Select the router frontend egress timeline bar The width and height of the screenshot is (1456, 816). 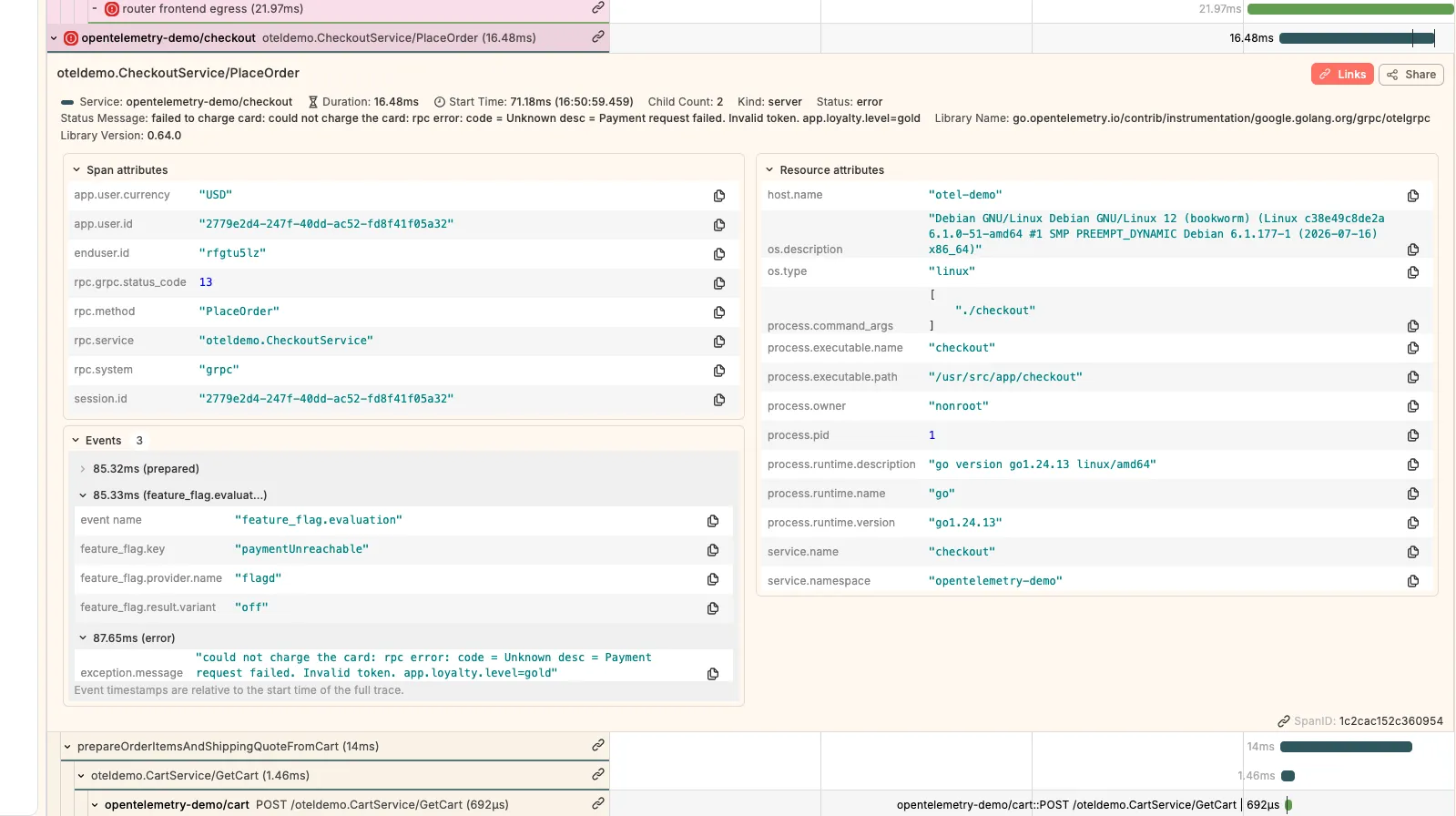tap(1350, 9)
